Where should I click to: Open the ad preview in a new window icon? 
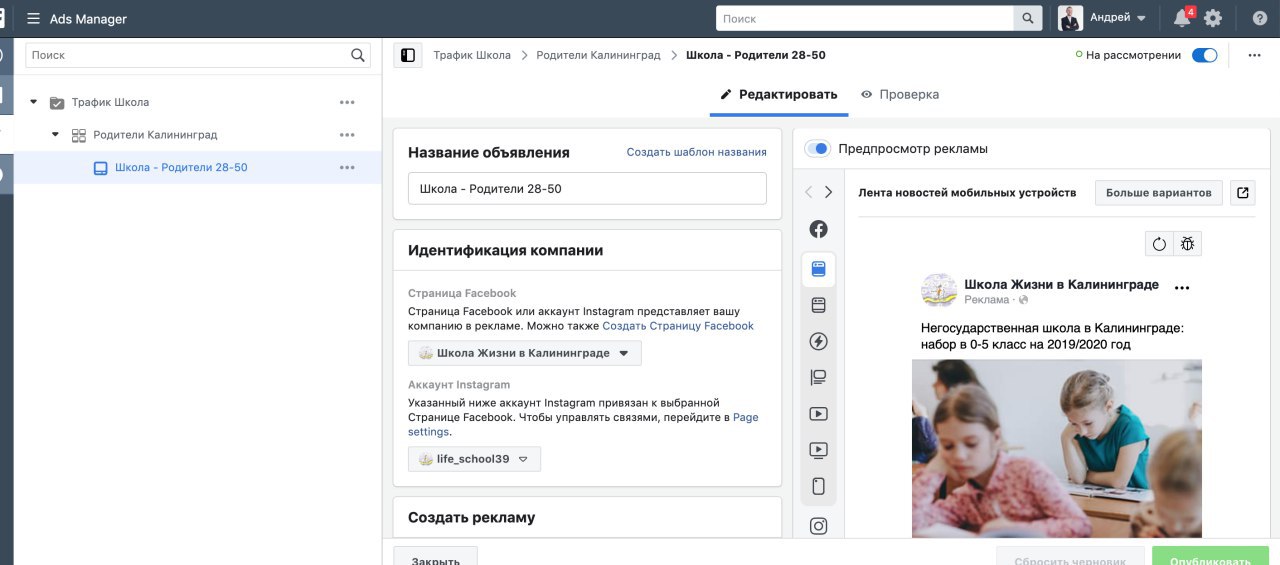(x=1242, y=193)
